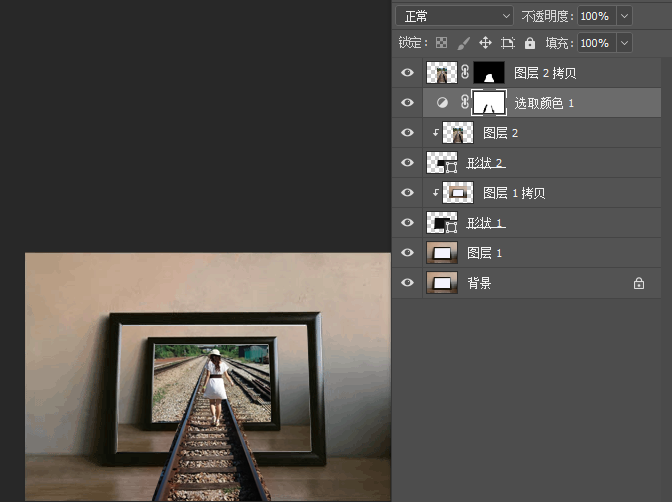The height and width of the screenshot is (502, 672).
Task: Click the lock transparent pixels icon
Action: coord(441,43)
